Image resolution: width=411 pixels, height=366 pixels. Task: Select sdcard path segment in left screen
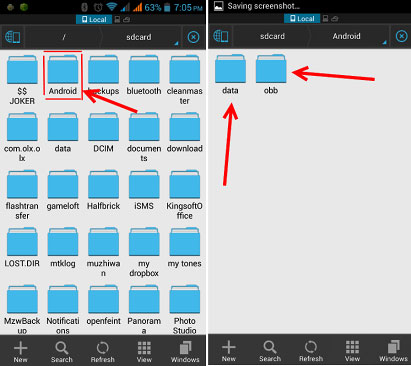139,37
